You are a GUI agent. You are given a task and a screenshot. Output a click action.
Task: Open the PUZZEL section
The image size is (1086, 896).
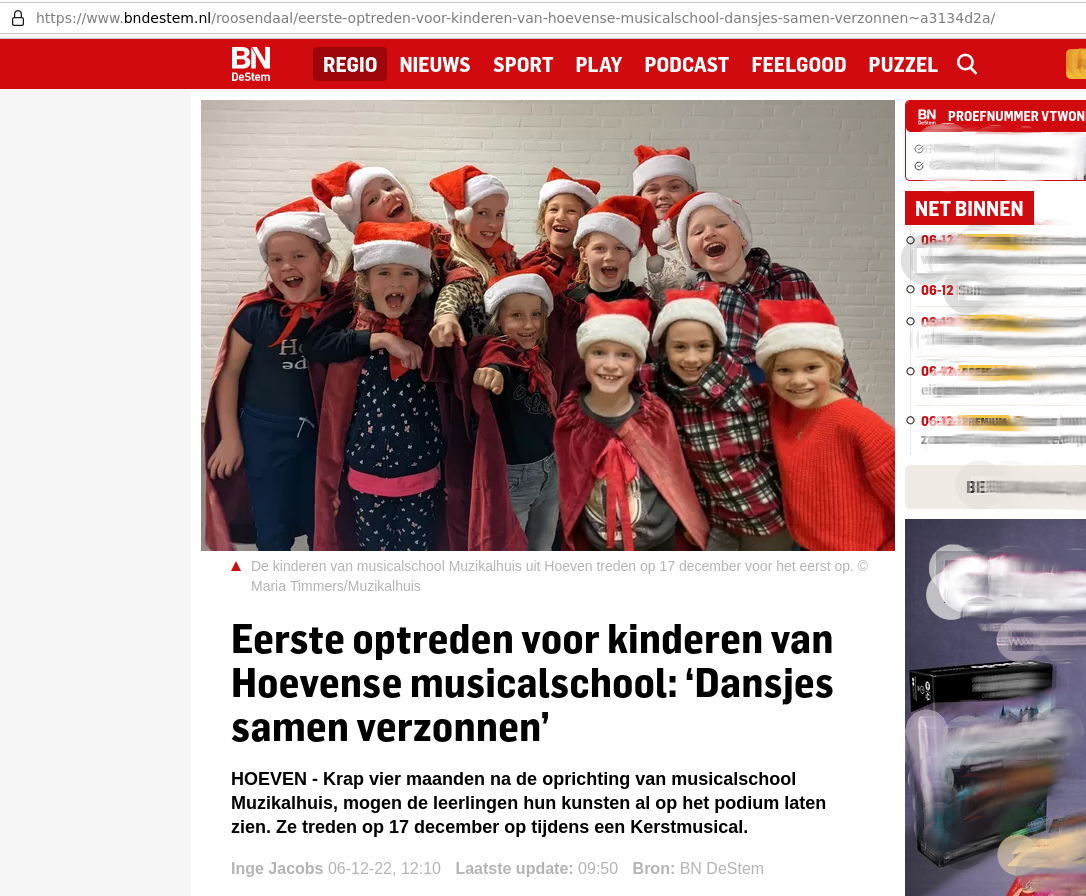point(902,64)
